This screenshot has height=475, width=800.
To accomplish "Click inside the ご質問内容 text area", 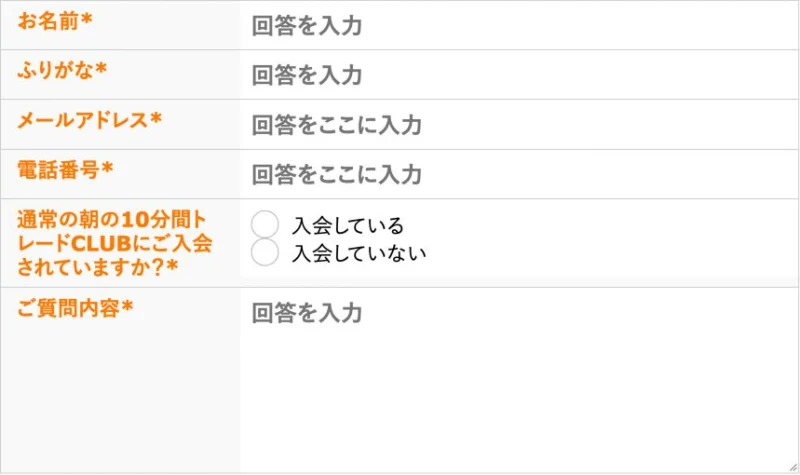I will pyautogui.click(x=519, y=380).
